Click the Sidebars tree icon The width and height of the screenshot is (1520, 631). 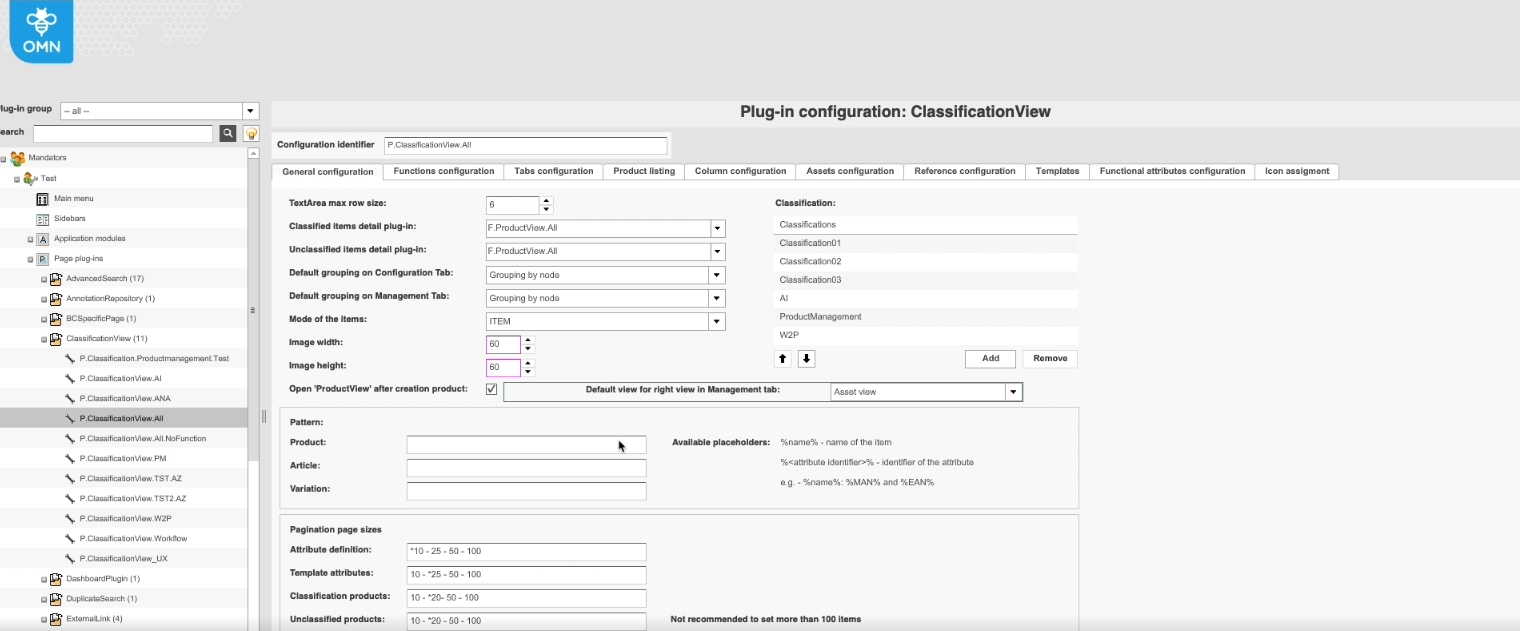tap(43, 219)
